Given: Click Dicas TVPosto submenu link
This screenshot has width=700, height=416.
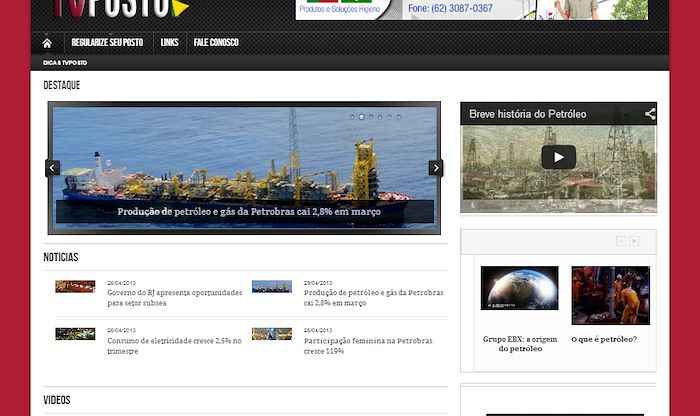Looking at the screenshot, I should click(x=65, y=63).
